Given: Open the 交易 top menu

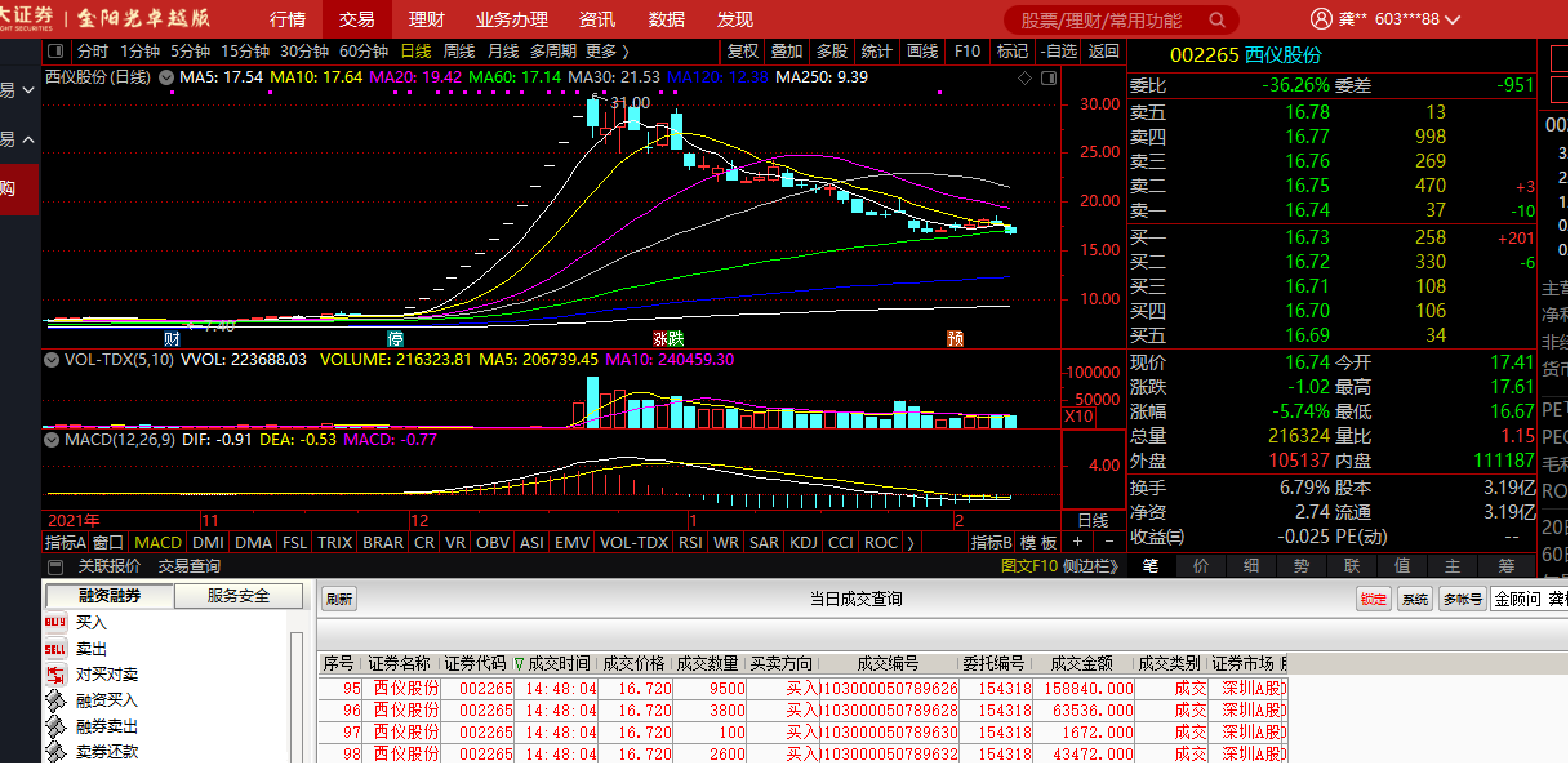Looking at the screenshot, I should click(x=357, y=20).
